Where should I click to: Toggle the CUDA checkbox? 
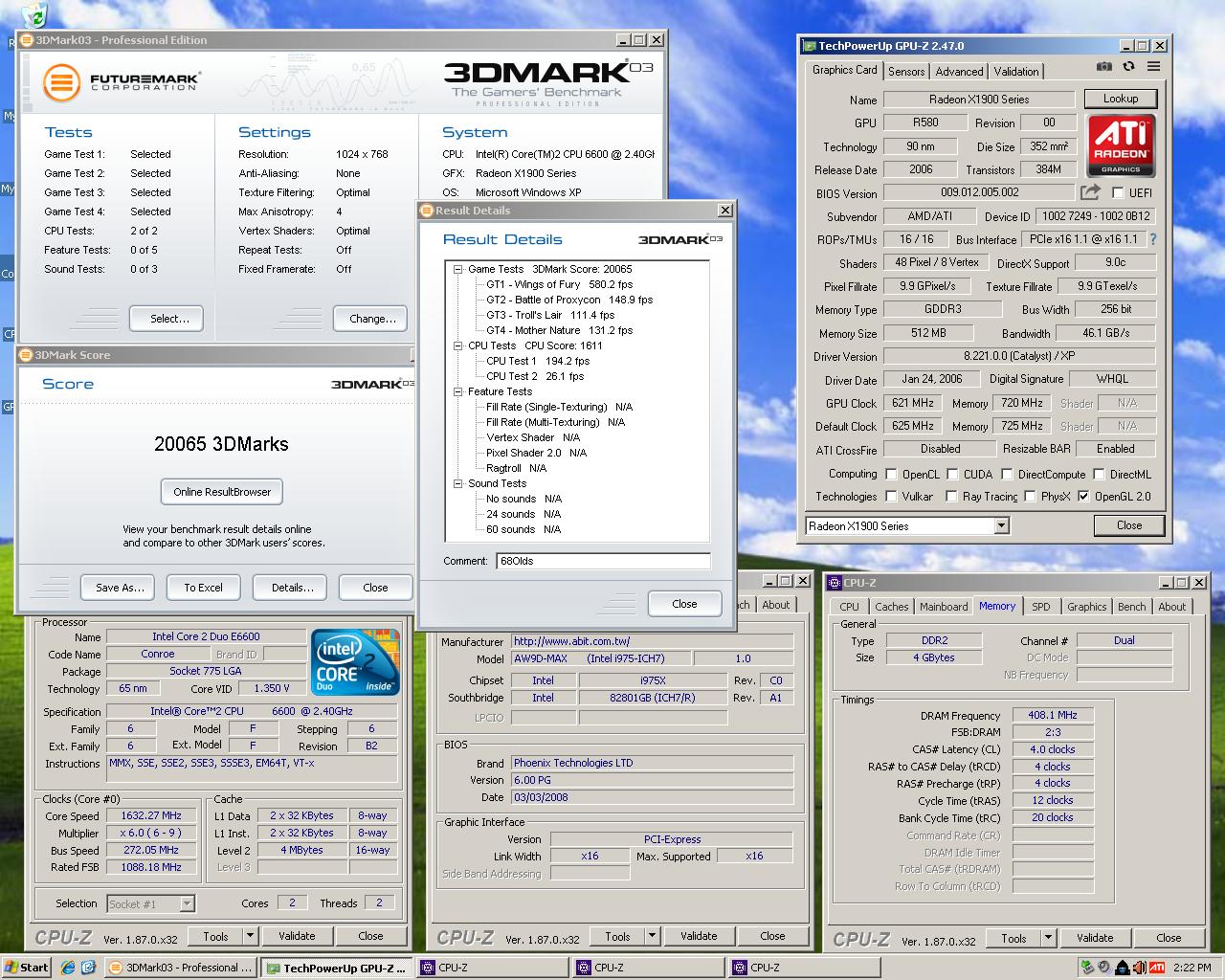tap(952, 474)
